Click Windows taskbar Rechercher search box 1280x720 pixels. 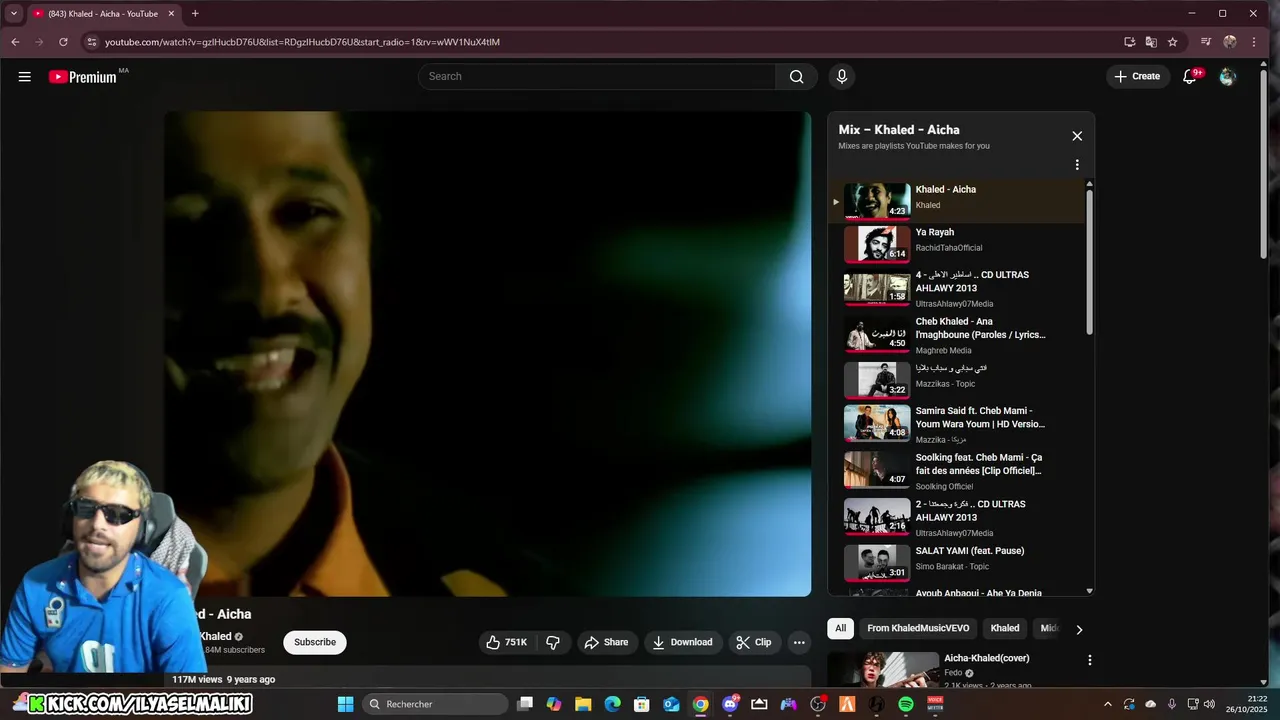pyautogui.click(x=435, y=704)
